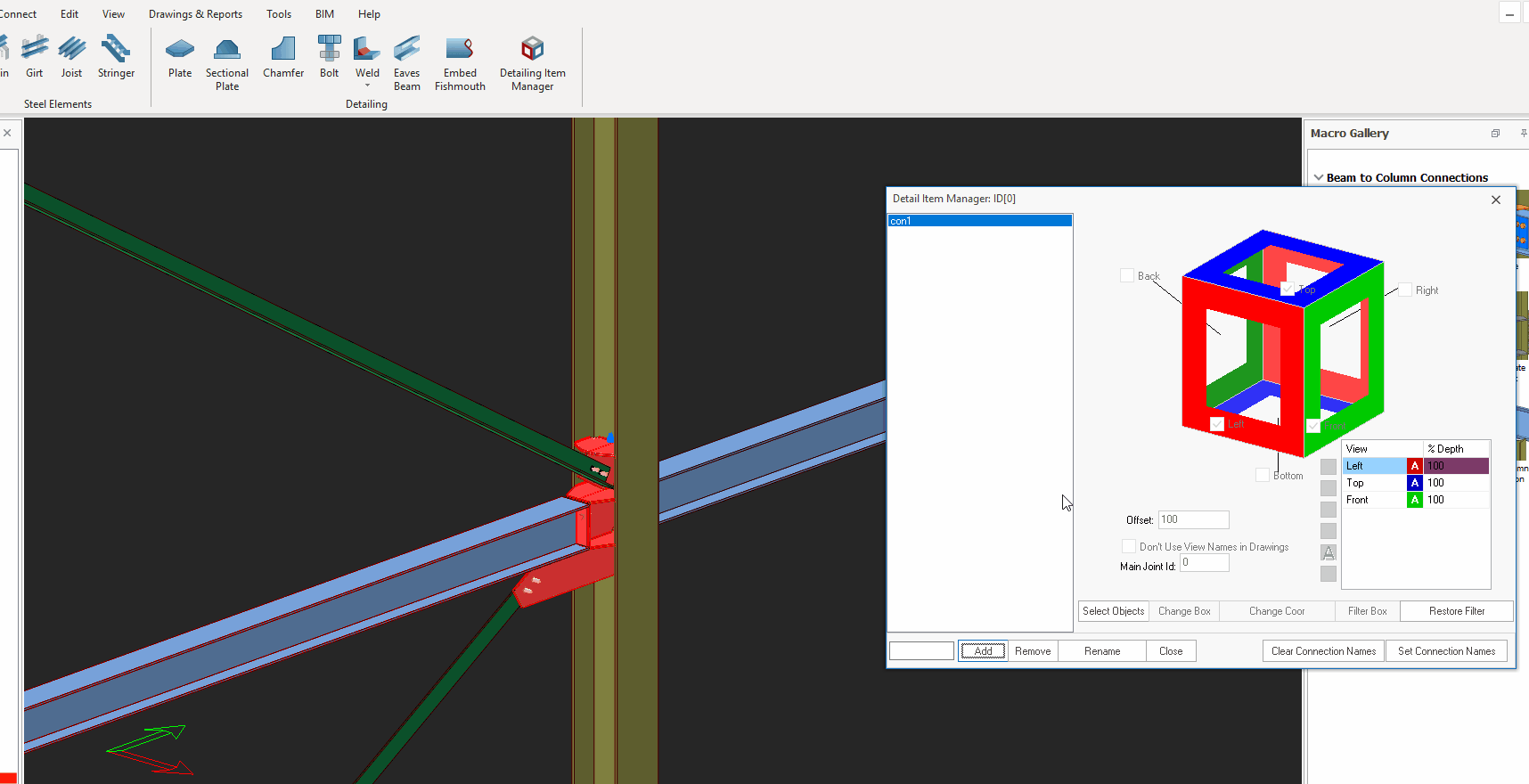Click the Select Objects button

click(x=1113, y=611)
